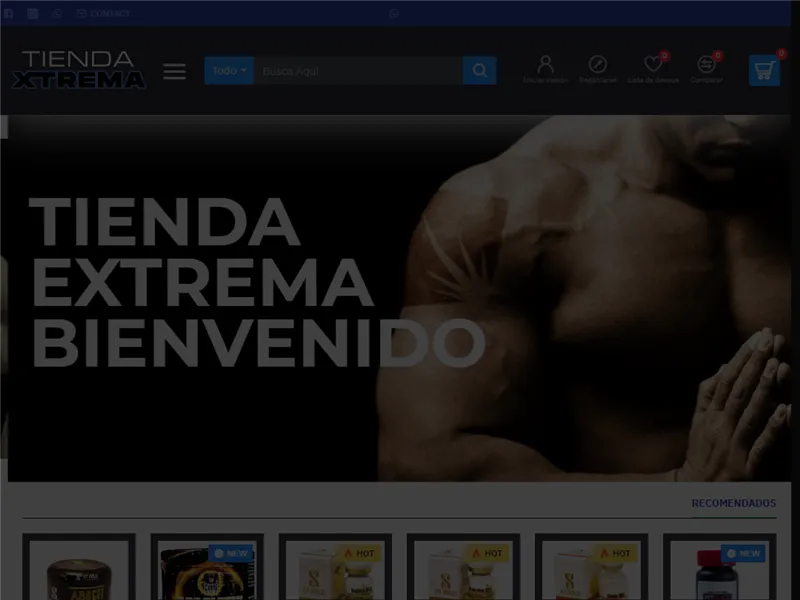Open the shopping cart icon
Image resolution: width=800 pixels, height=600 pixels.
tap(763, 68)
